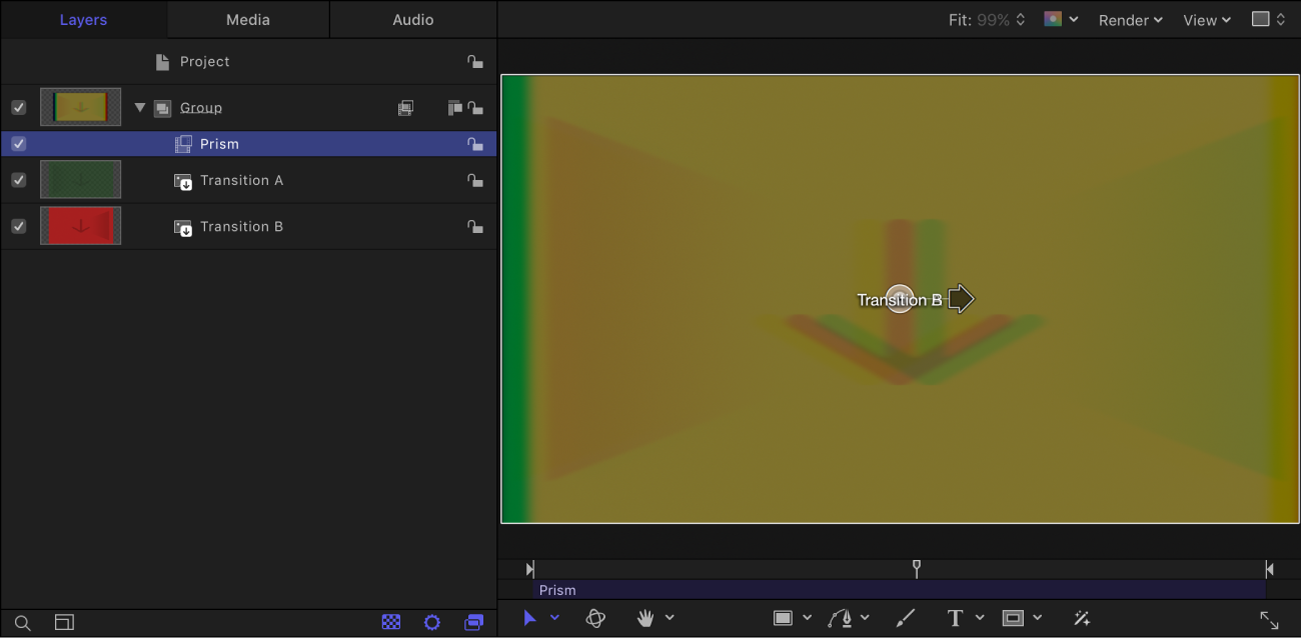Select the 3D Transform tool

[x=596, y=618]
